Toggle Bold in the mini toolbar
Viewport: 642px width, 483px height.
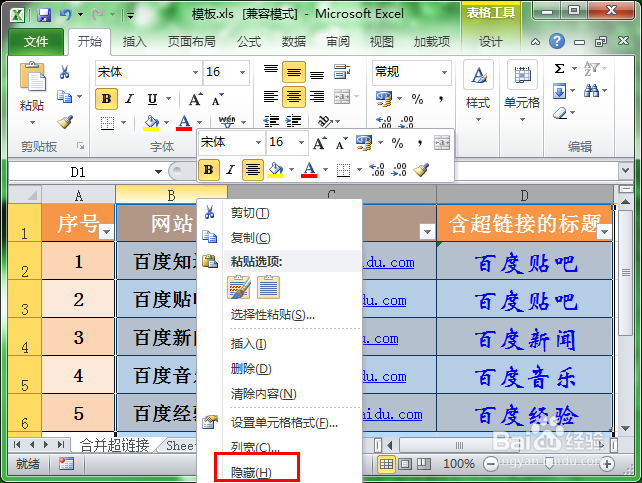pos(208,169)
